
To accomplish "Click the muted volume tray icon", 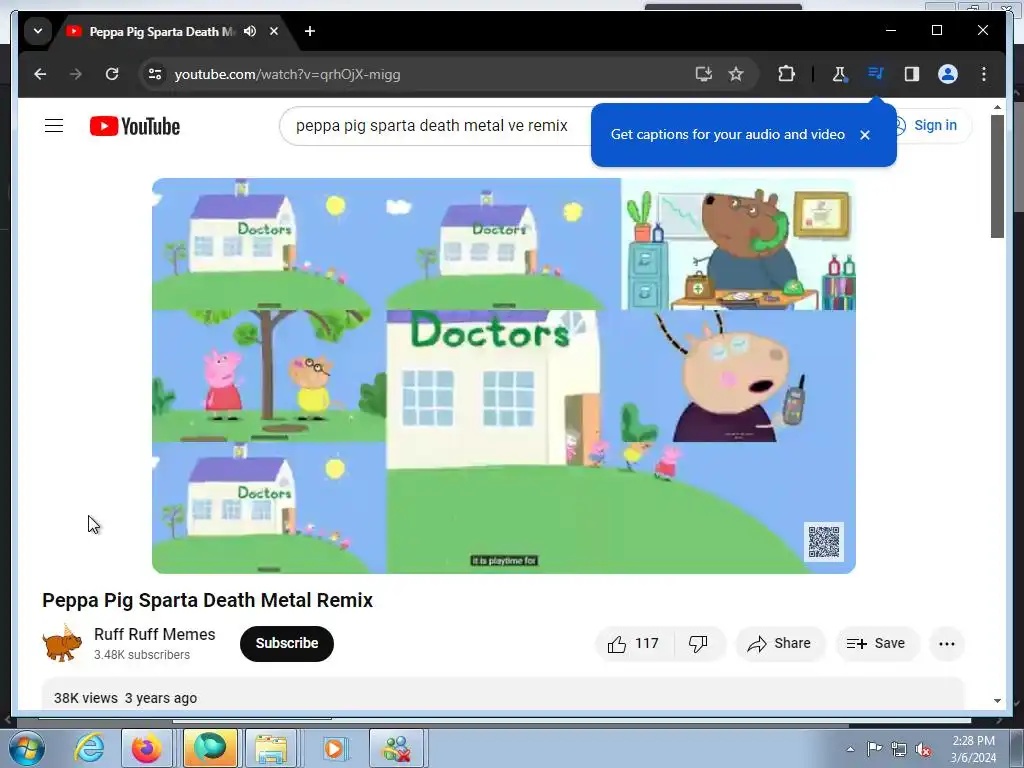I will (923, 749).
